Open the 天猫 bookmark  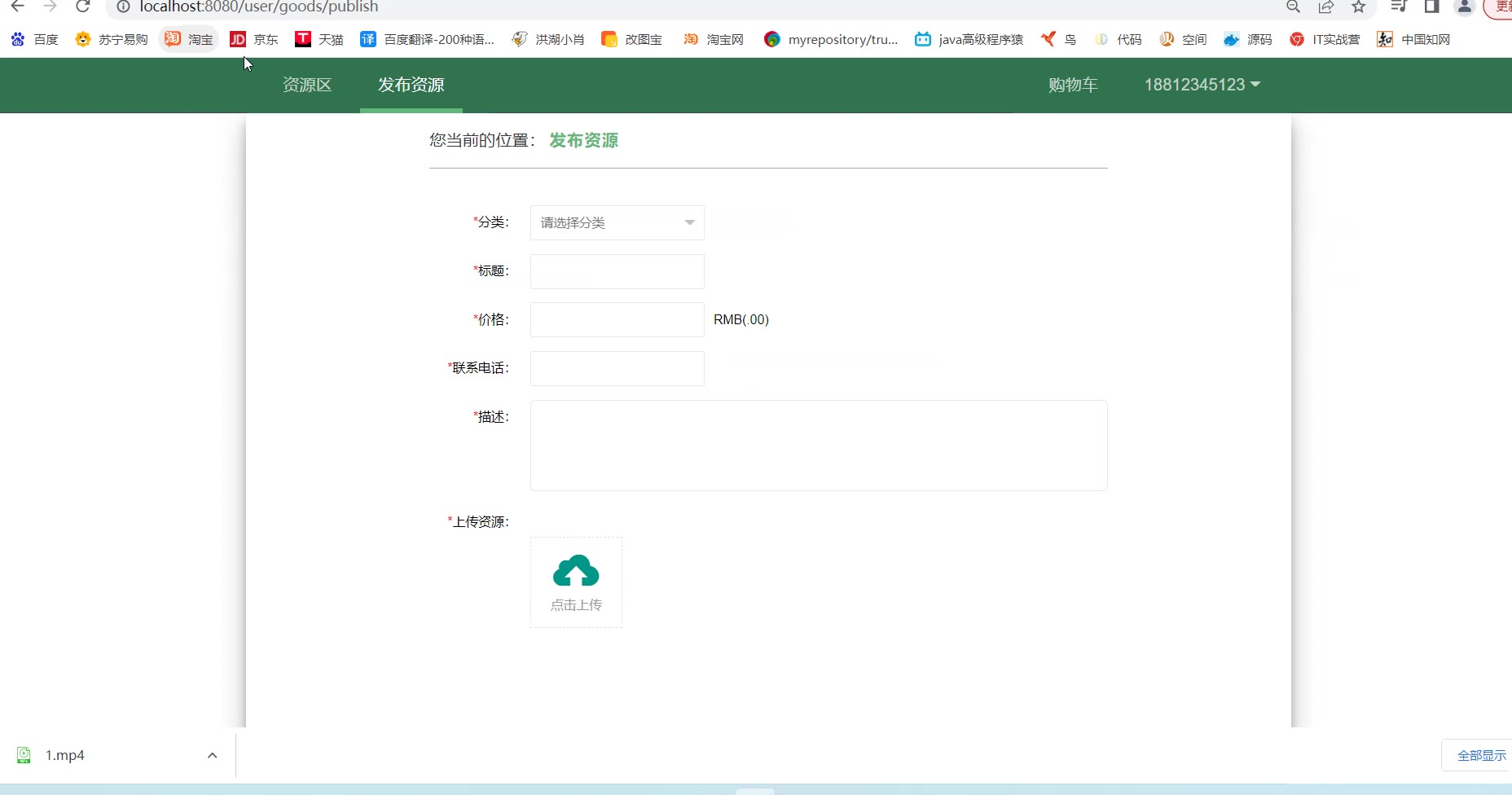coord(319,39)
